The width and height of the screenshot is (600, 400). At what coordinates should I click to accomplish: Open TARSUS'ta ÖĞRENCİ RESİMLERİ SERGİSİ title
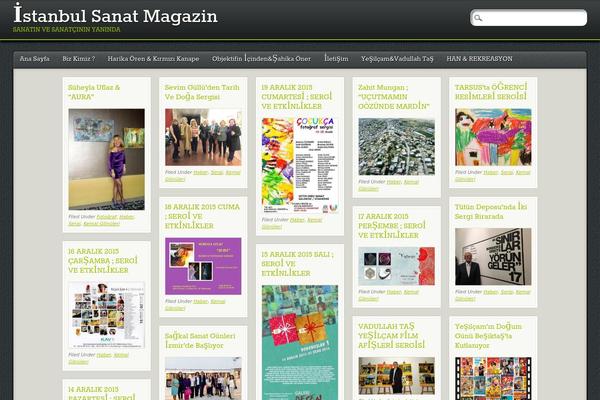pyautogui.click(x=491, y=92)
